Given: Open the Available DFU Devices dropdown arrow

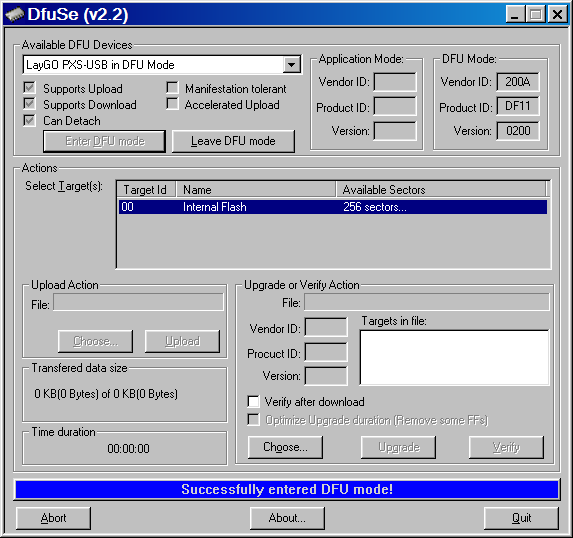Looking at the screenshot, I should click(292, 65).
